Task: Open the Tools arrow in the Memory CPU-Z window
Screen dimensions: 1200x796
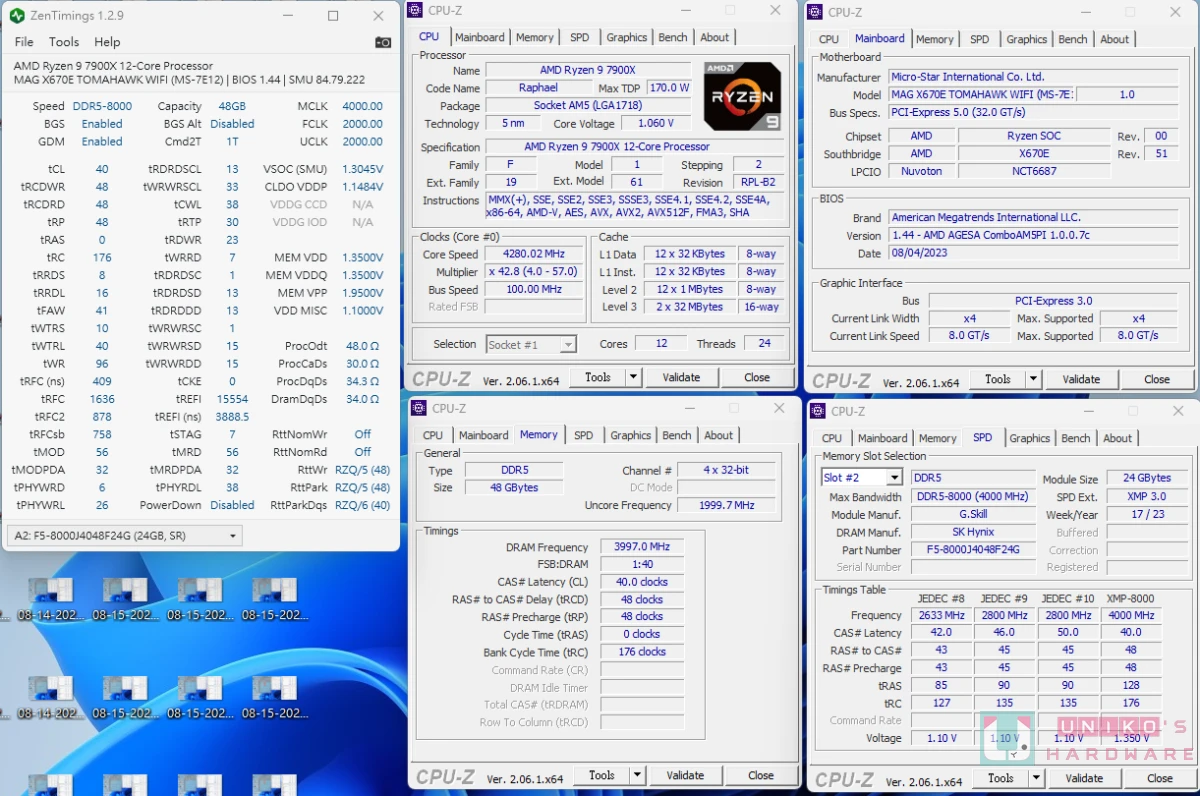Action: pos(637,775)
